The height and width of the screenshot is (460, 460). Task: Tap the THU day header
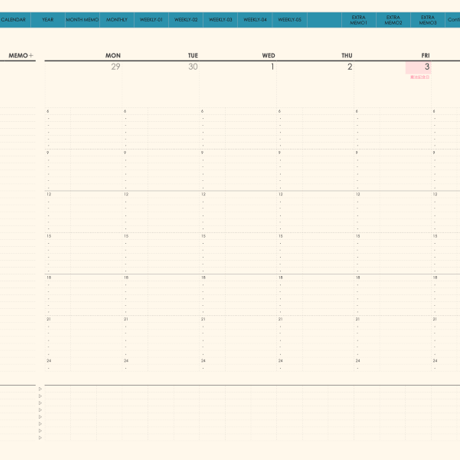click(347, 56)
